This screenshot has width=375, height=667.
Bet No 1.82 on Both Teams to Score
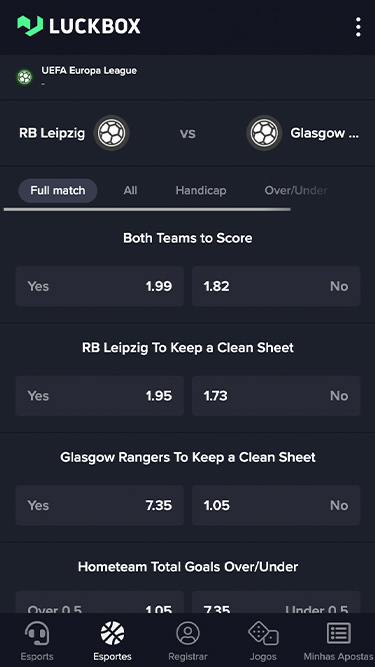(276, 286)
